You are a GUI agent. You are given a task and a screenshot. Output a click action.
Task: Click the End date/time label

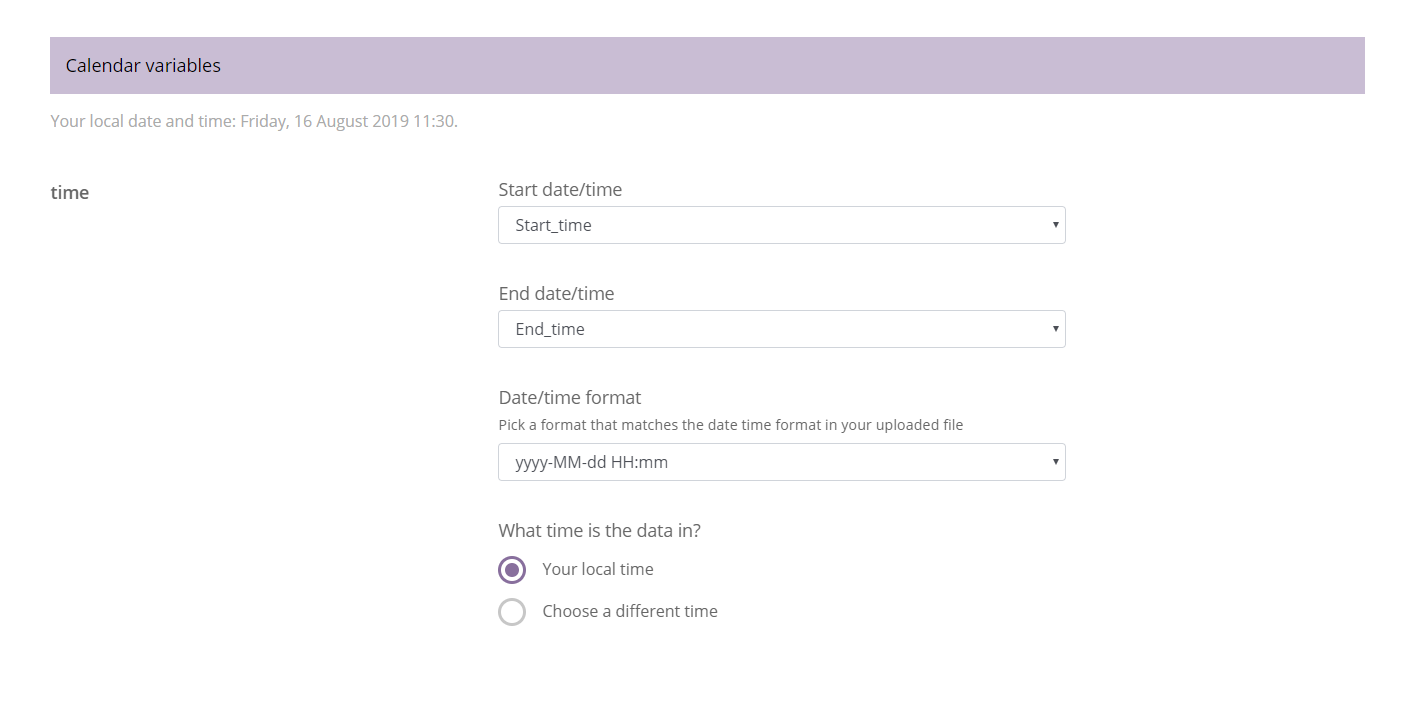556,293
